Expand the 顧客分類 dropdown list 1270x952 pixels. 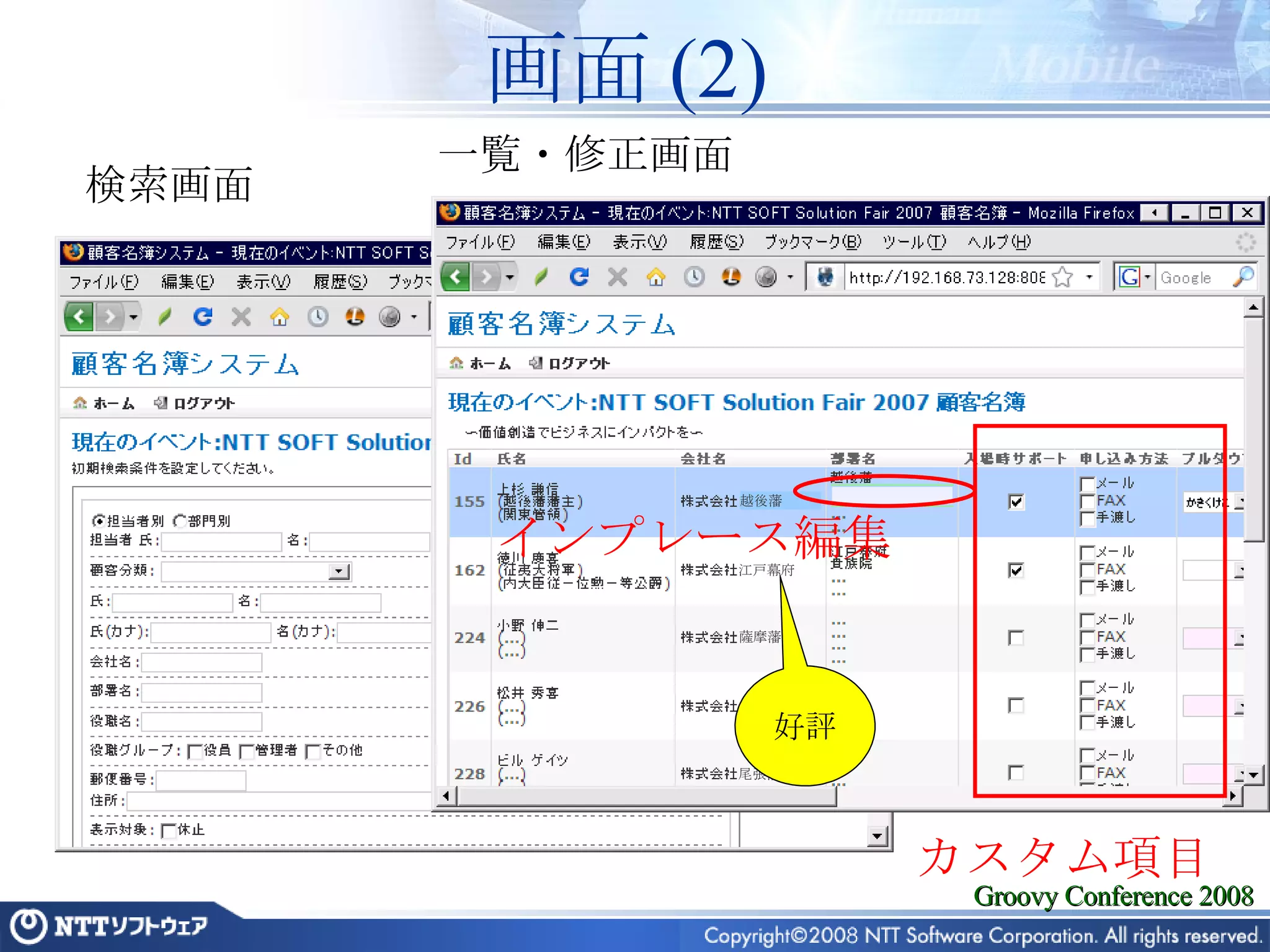click(339, 571)
